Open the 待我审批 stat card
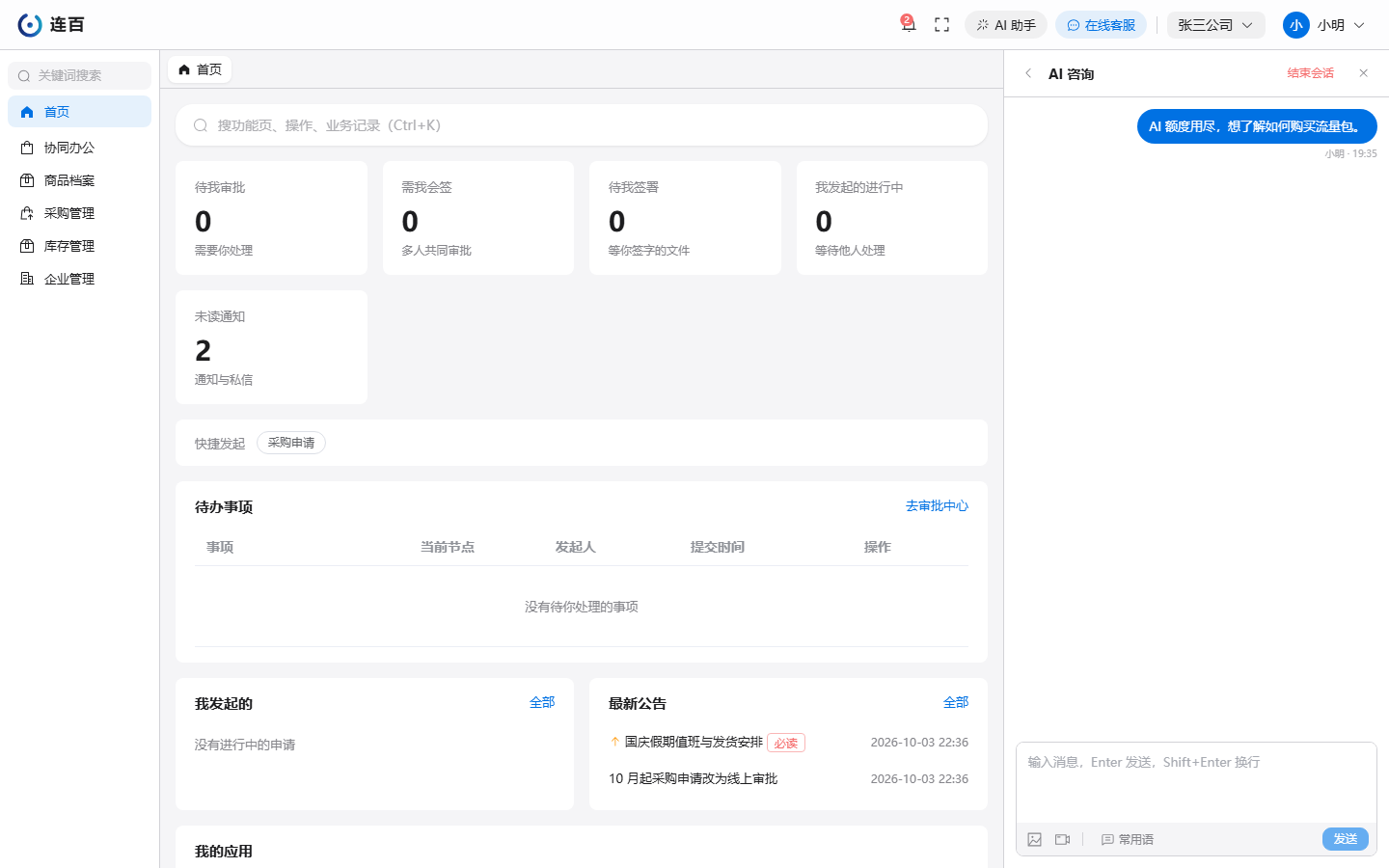The width and height of the screenshot is (1389, 868). 271,218
